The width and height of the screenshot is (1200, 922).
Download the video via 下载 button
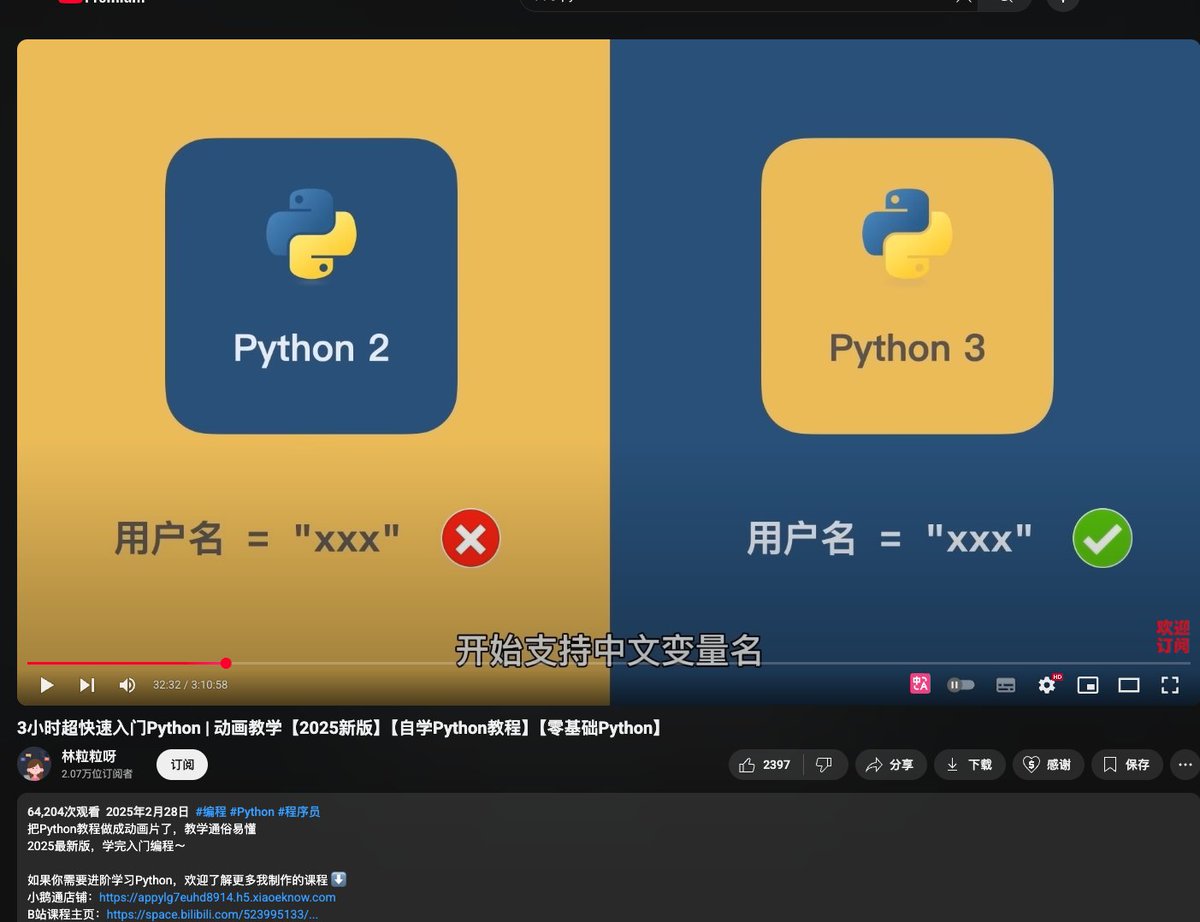pos(969,765)
